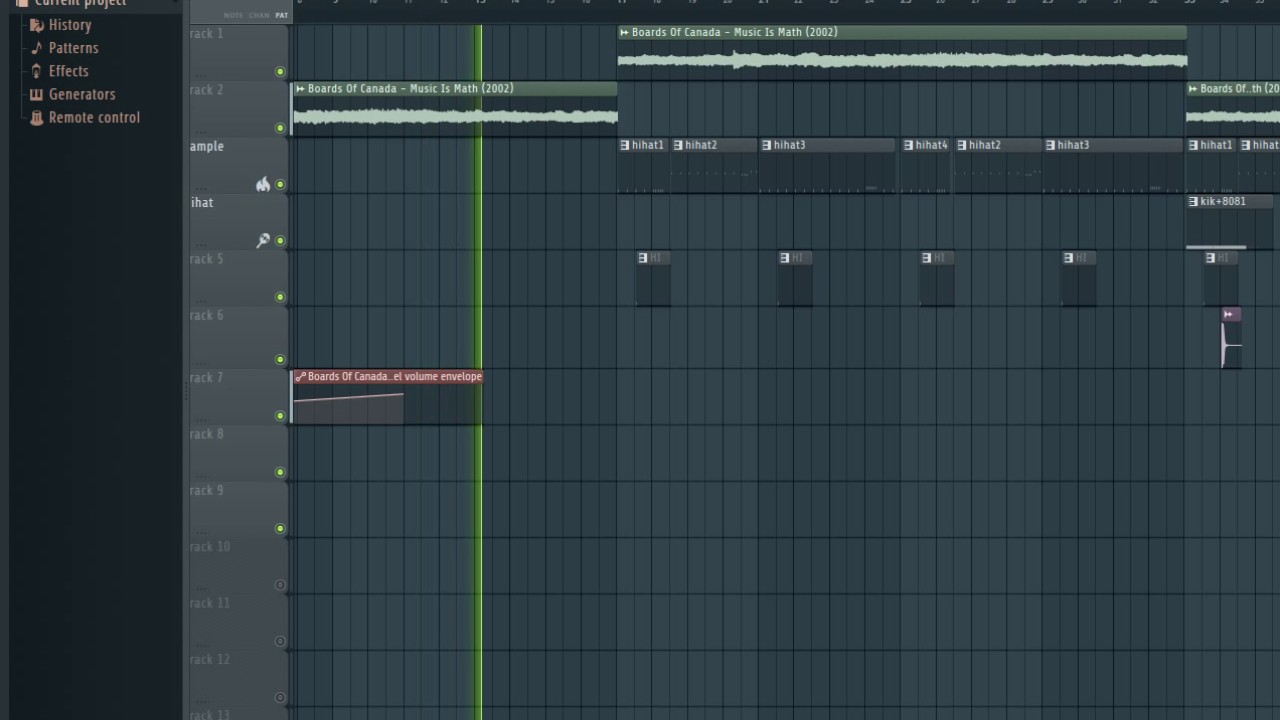Image resolution: width=1280 pixels, height=720 pixels.
Task: Click the Patterns note icon in browser
Action: pyautogui.click(x=37, y=48)
